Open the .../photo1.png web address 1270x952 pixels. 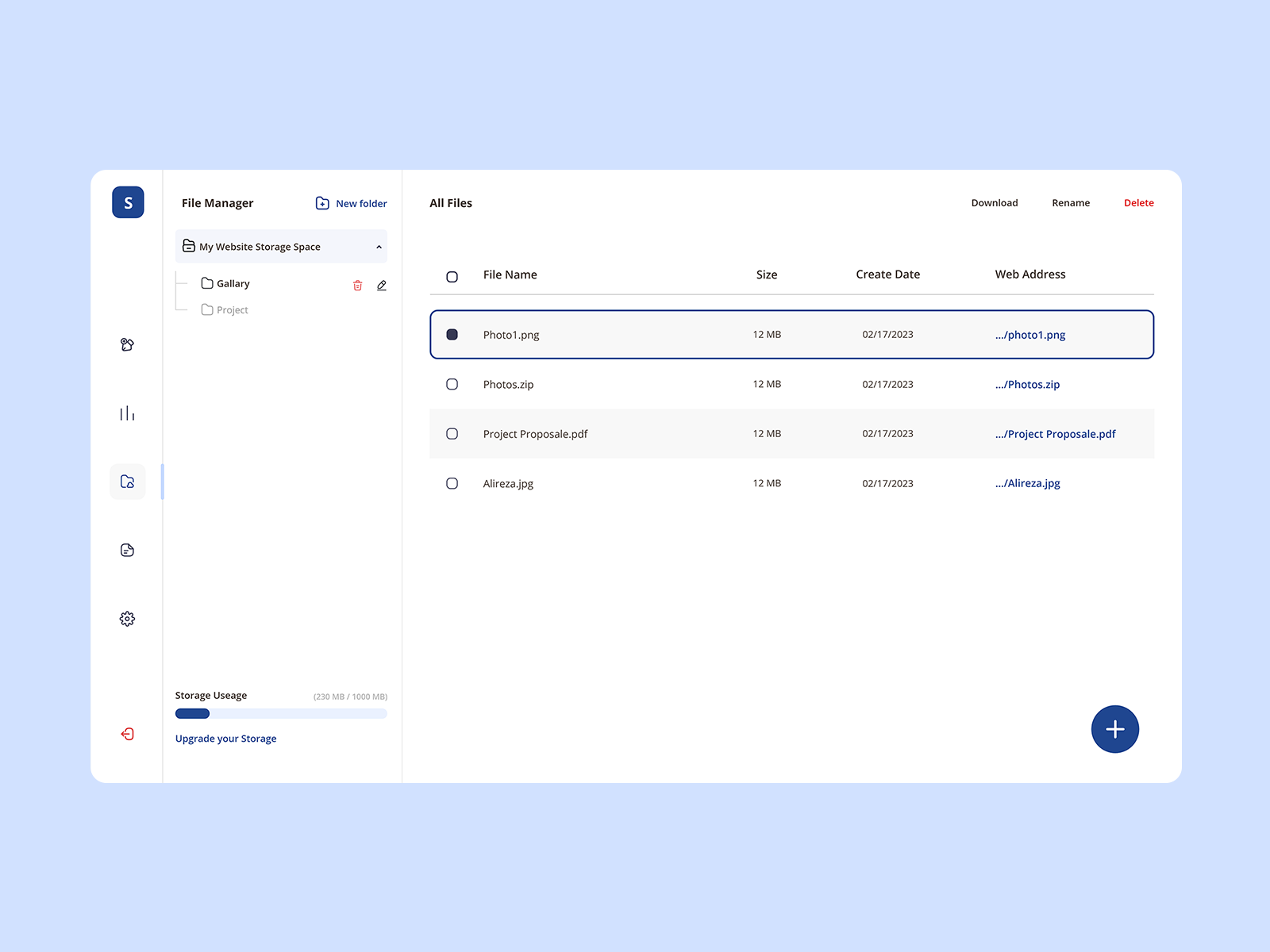point(1030,335)
